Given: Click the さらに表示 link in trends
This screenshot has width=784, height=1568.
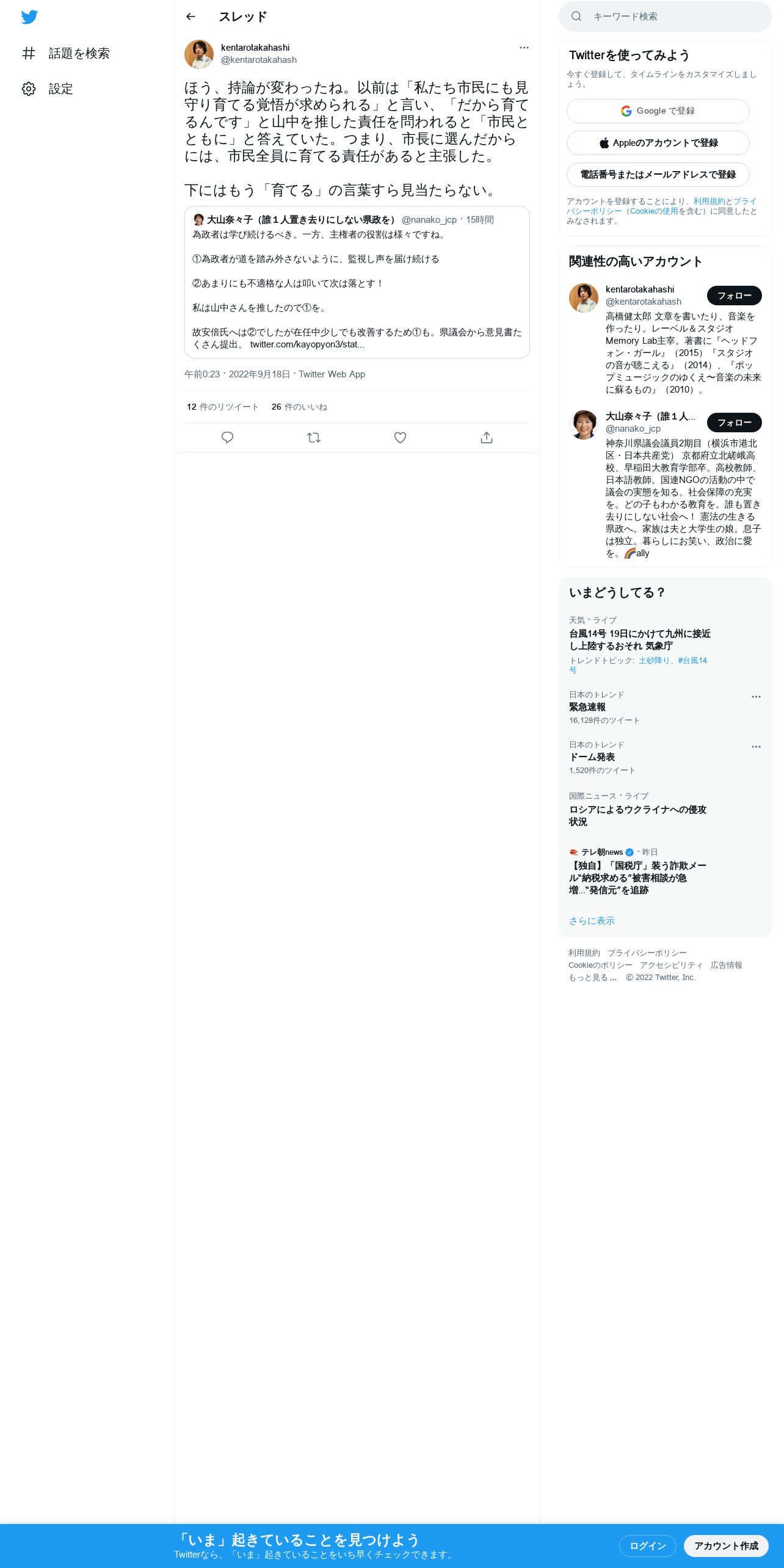Looking at the screenshot, I should coord(592,921).
